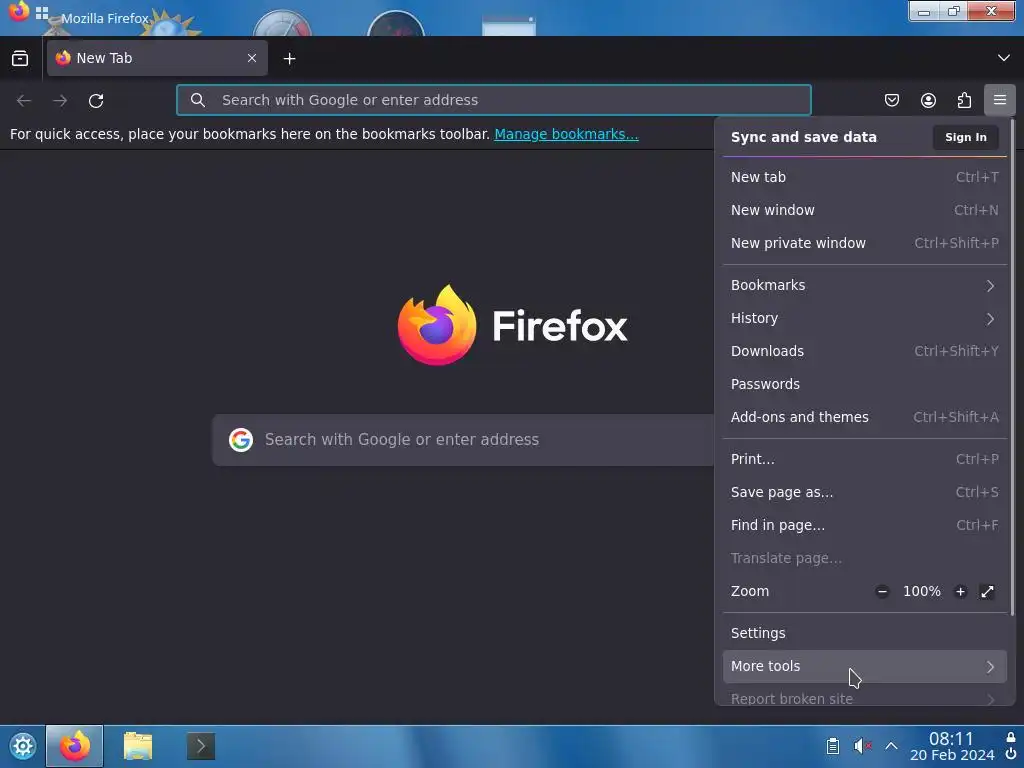Increase zoom with plus button
This screenshot has height=768, width=1024.
960,592
